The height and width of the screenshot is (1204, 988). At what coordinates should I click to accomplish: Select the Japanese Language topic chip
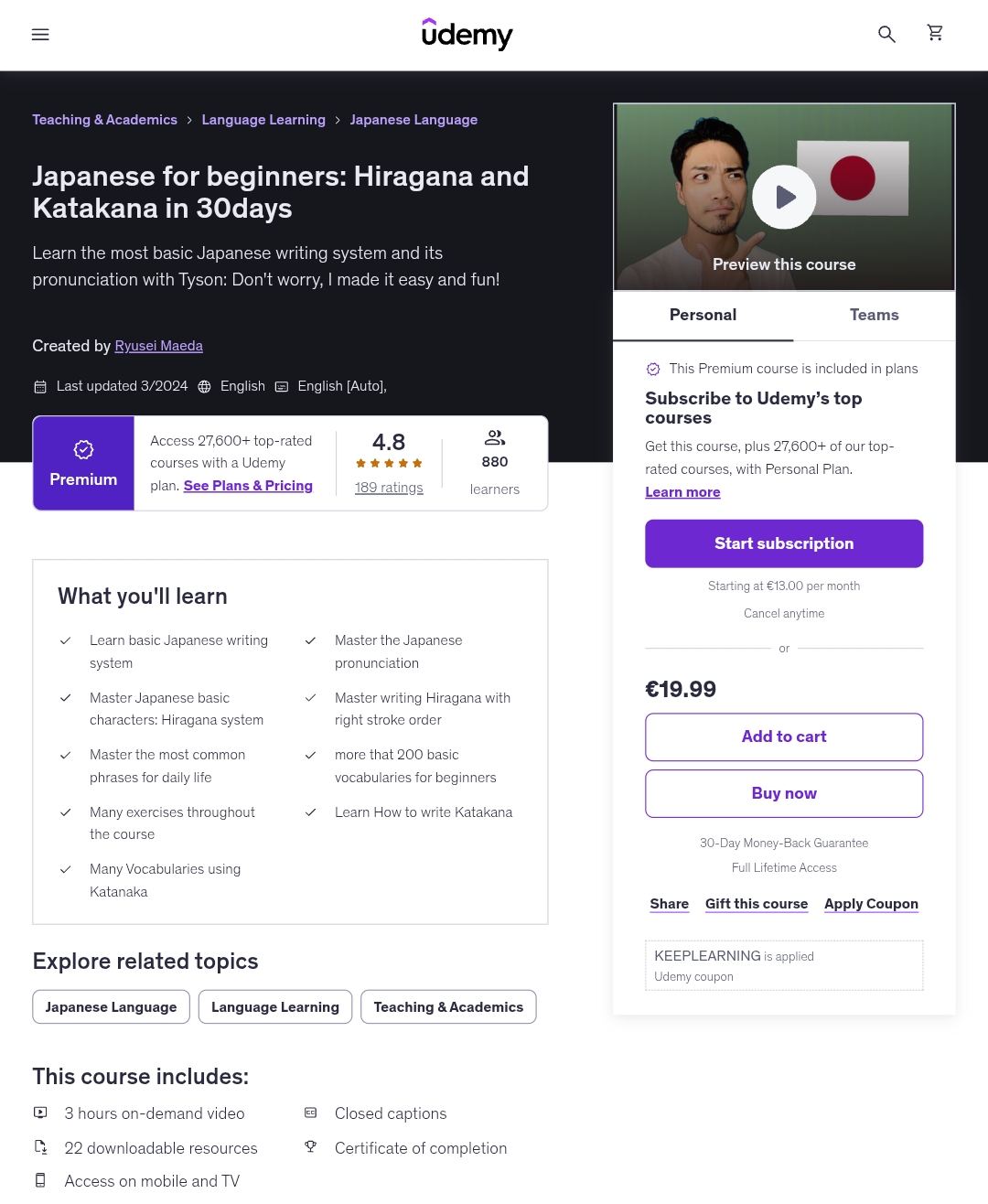111,1007
